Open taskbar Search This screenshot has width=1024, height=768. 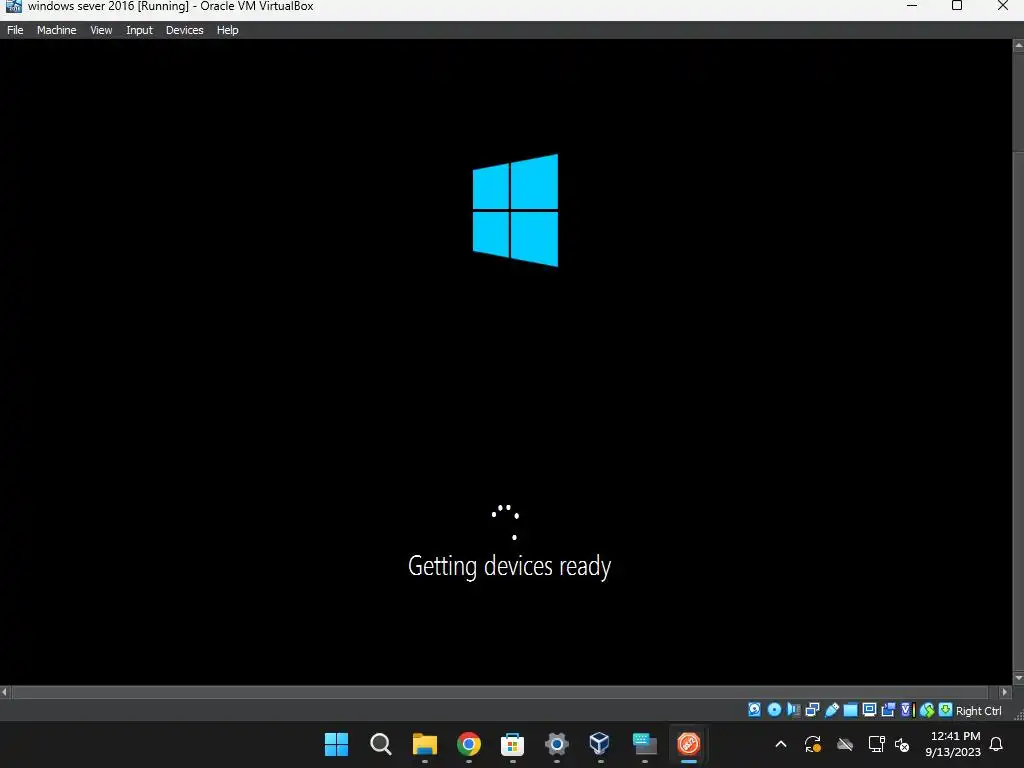pos(380,744)
